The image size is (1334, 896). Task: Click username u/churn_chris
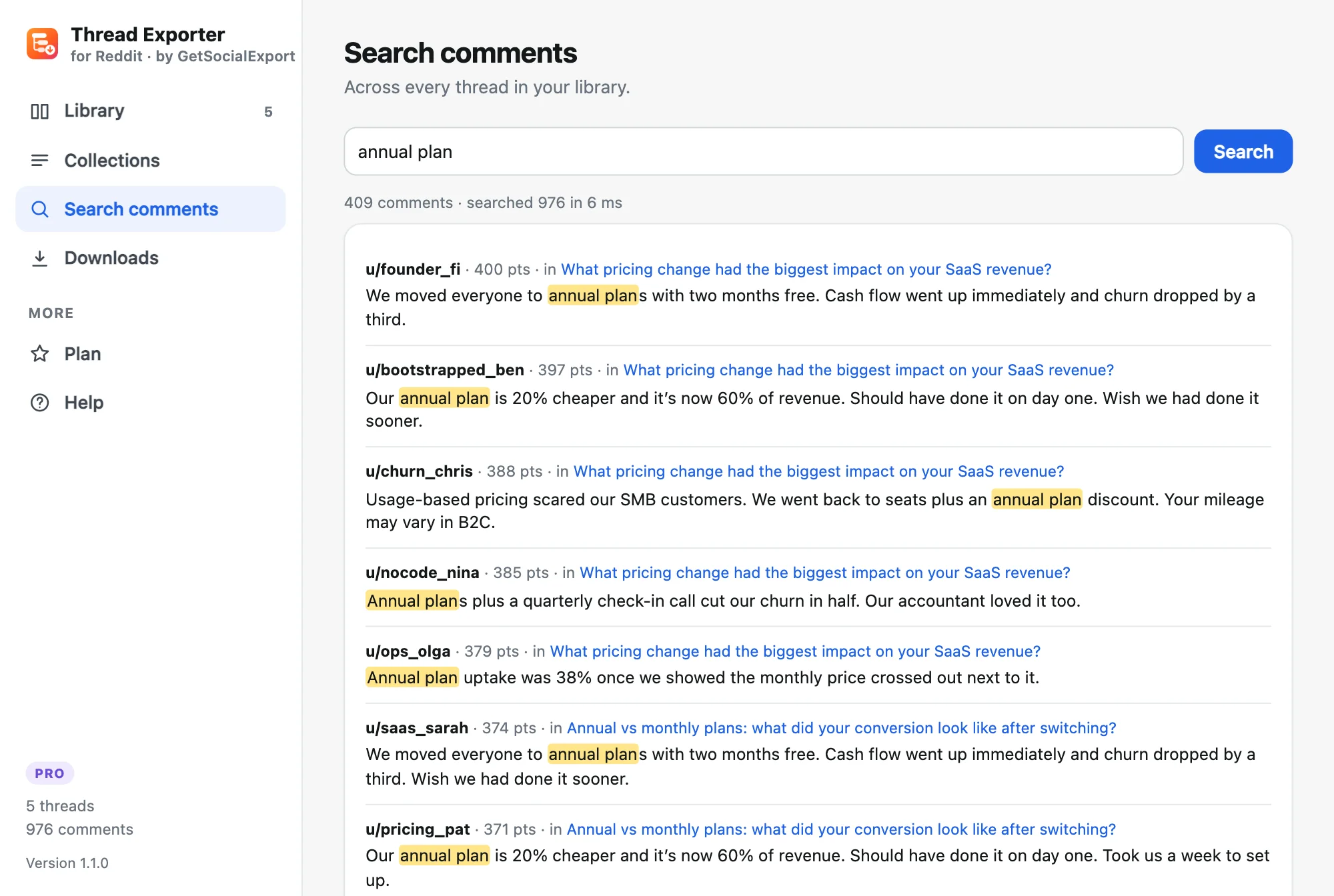419,471
